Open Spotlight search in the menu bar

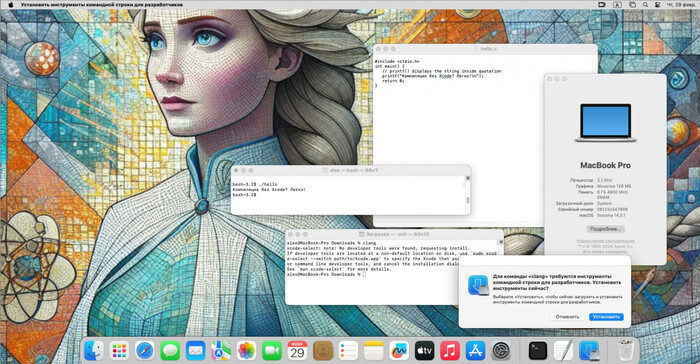coord(645,4)
